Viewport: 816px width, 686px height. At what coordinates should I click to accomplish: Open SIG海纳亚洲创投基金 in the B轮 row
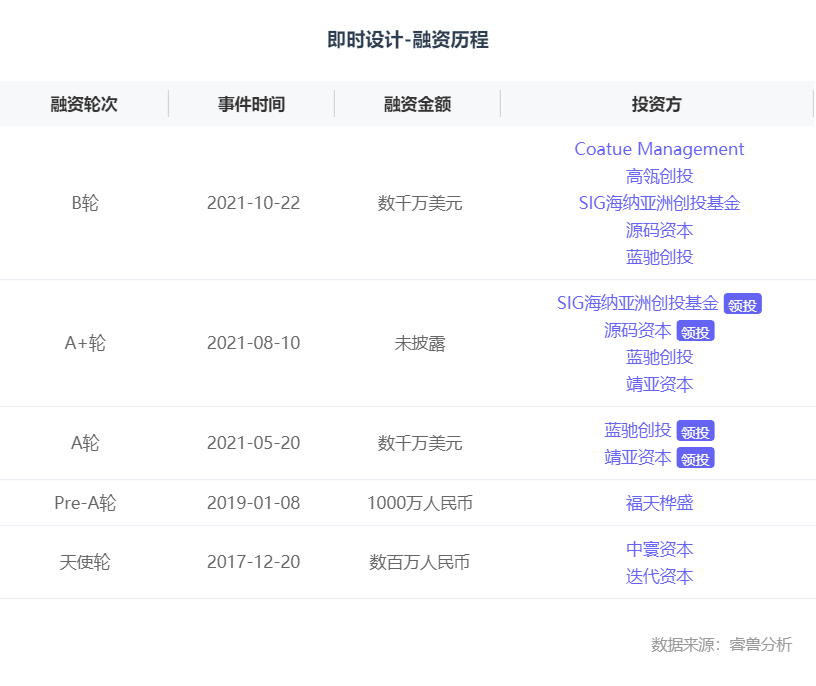point(659,203)
